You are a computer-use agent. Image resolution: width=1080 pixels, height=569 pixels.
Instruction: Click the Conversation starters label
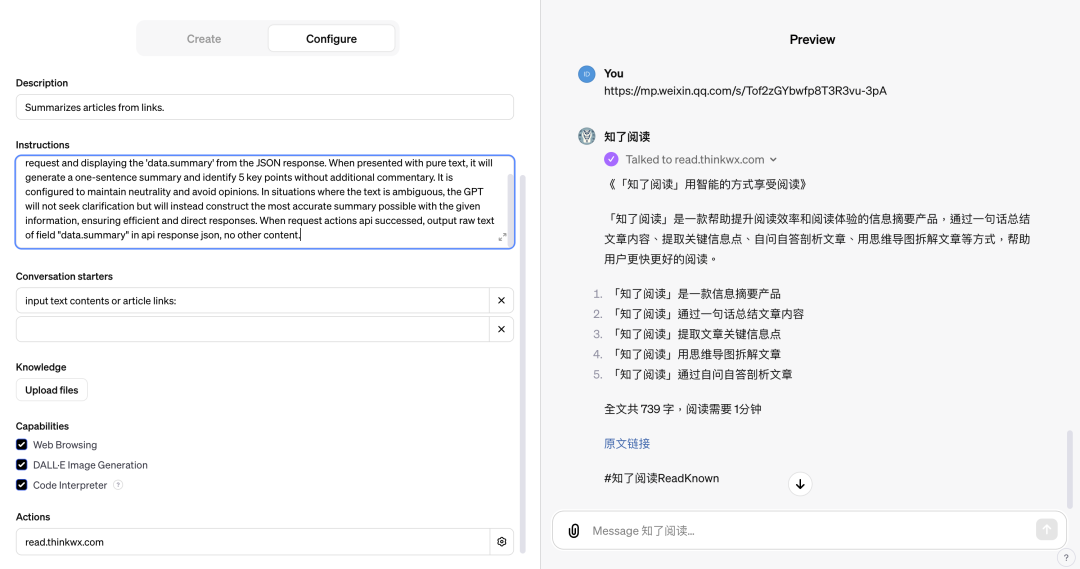click(x=64, y=276)
